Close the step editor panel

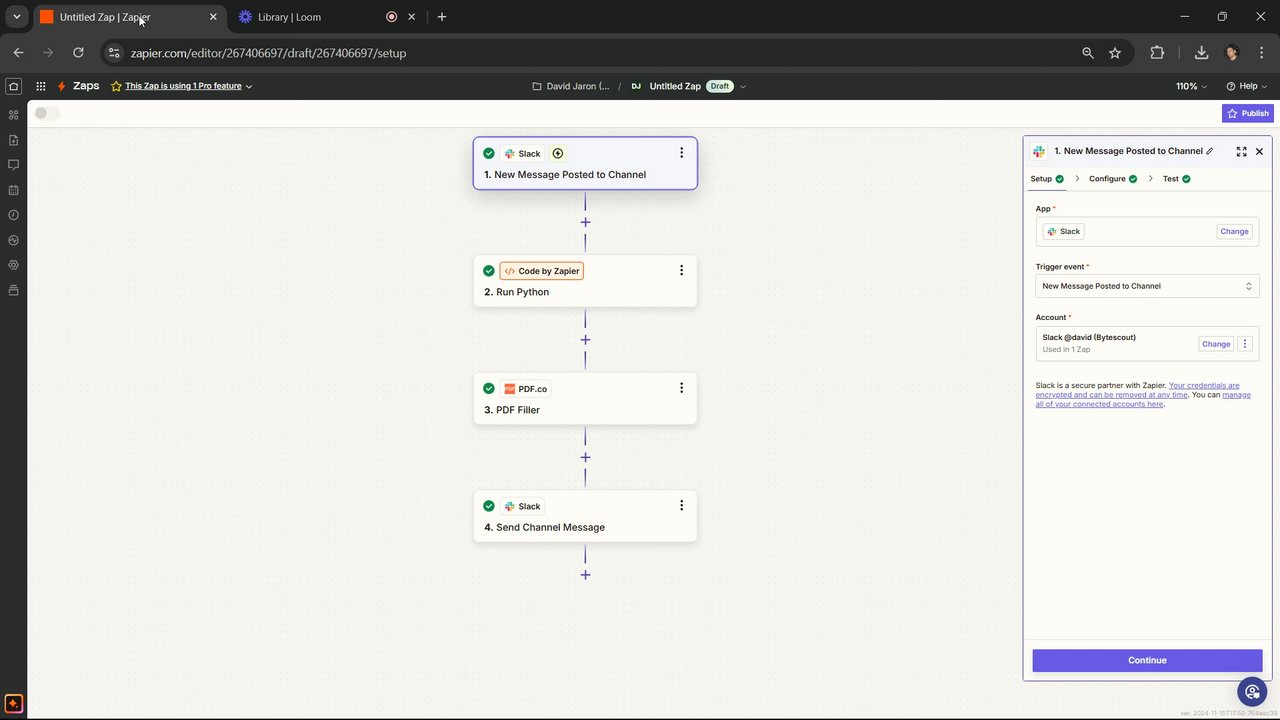[1259, 151]
